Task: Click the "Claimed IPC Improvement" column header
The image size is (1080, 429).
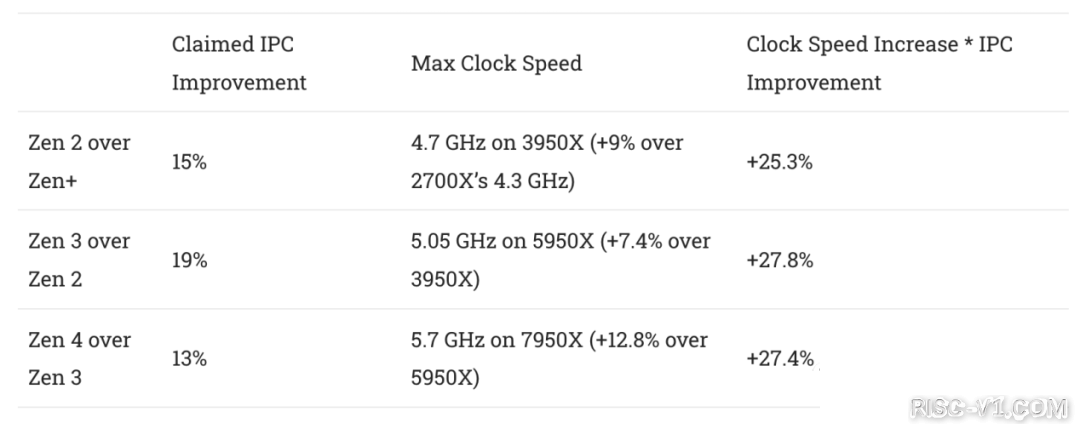Action: point(239,63)
